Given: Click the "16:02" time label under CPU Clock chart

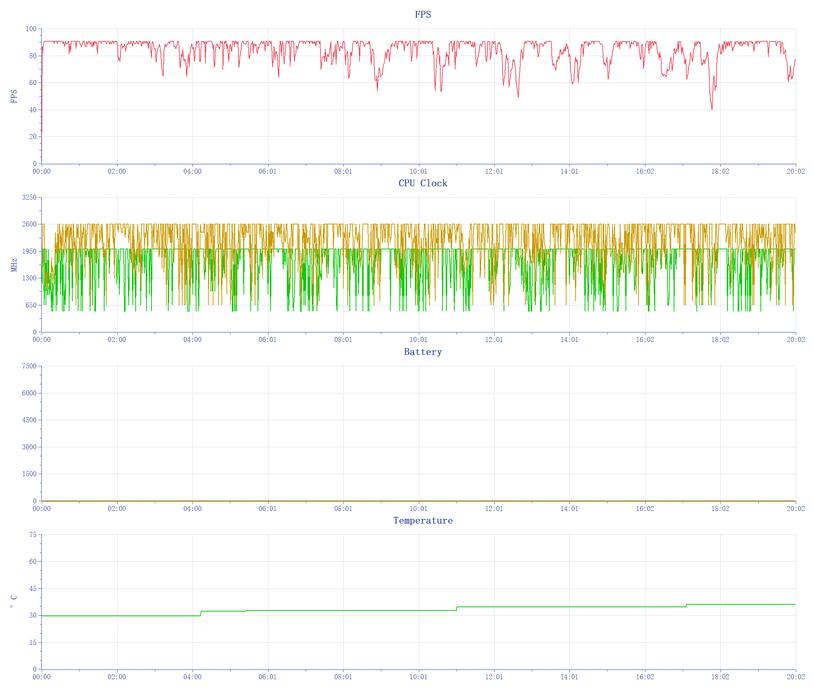Looking at the screenshot, I should pos(645,340).
